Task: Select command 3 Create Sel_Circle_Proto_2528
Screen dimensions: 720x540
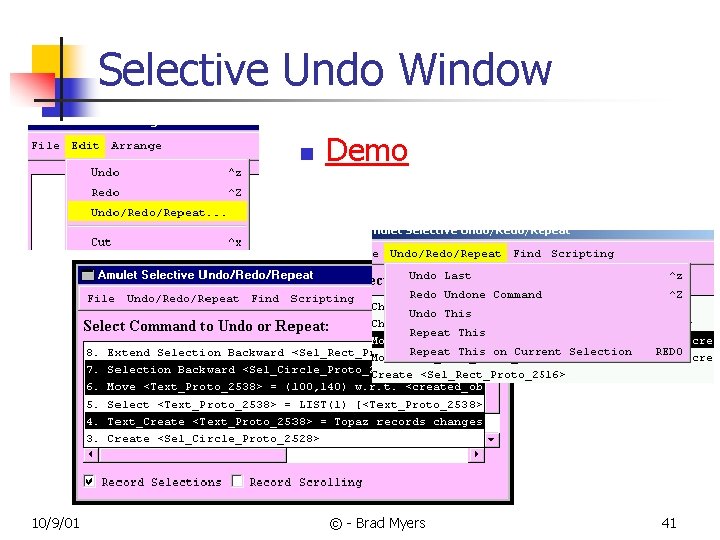Action: click(x=285, y=439)
